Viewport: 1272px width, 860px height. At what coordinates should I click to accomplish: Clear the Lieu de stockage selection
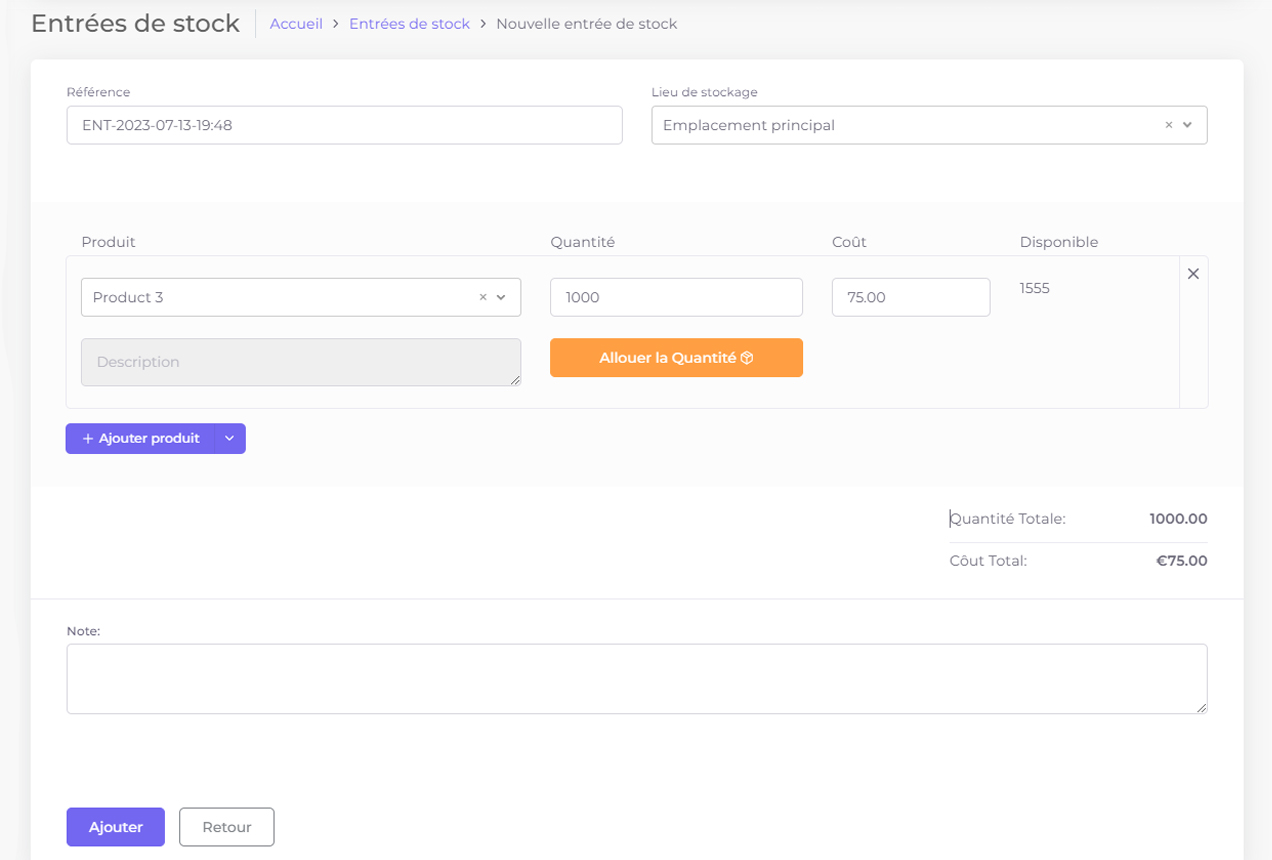1168,126
